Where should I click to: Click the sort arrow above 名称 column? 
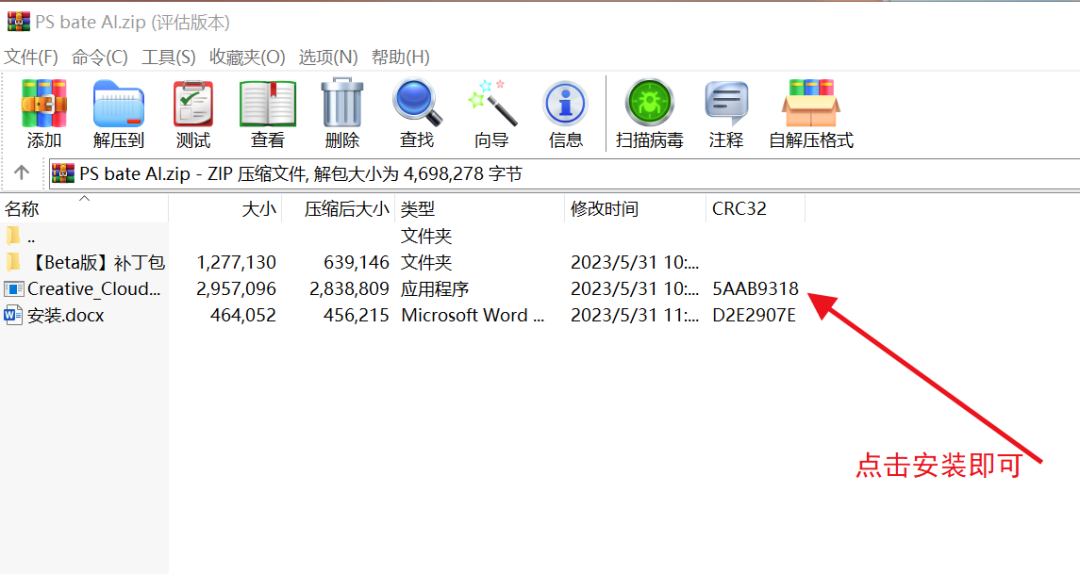(x=84, y=198)
